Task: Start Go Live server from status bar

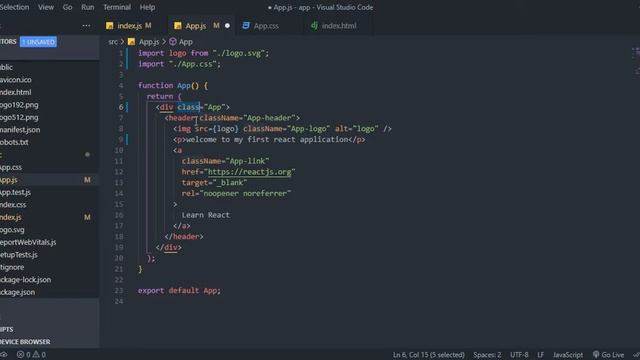Action: point(609,355)
